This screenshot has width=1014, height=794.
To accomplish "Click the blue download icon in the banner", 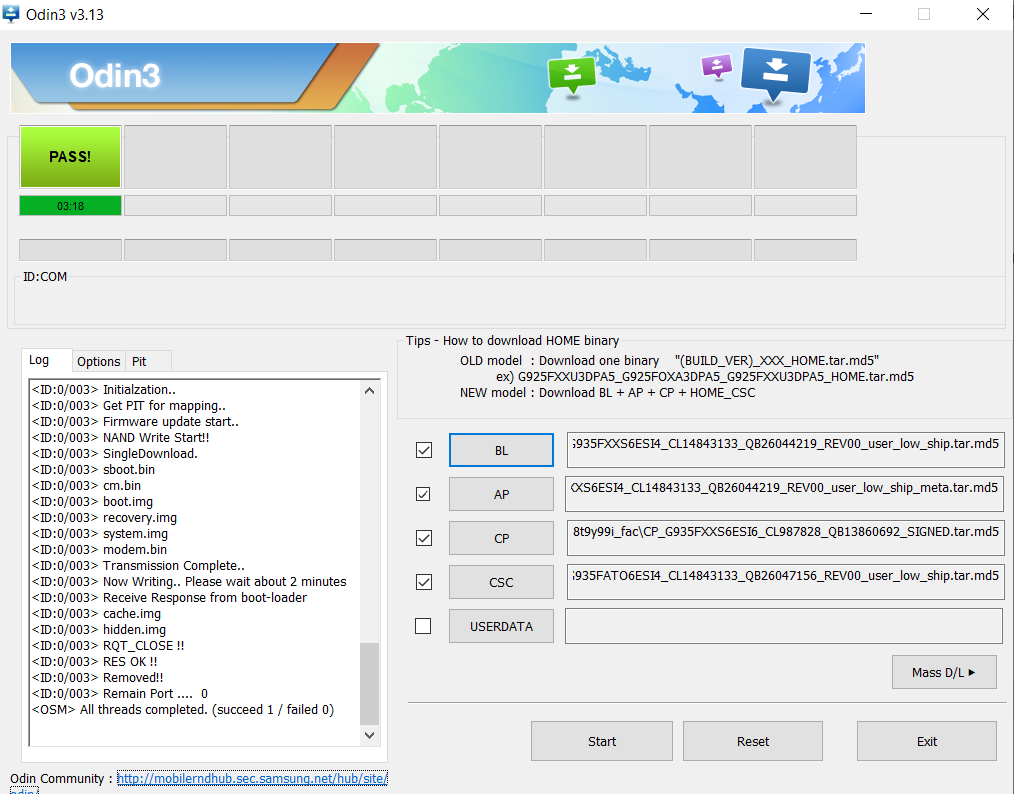I will pyautogui.click(x=775, y=73).
